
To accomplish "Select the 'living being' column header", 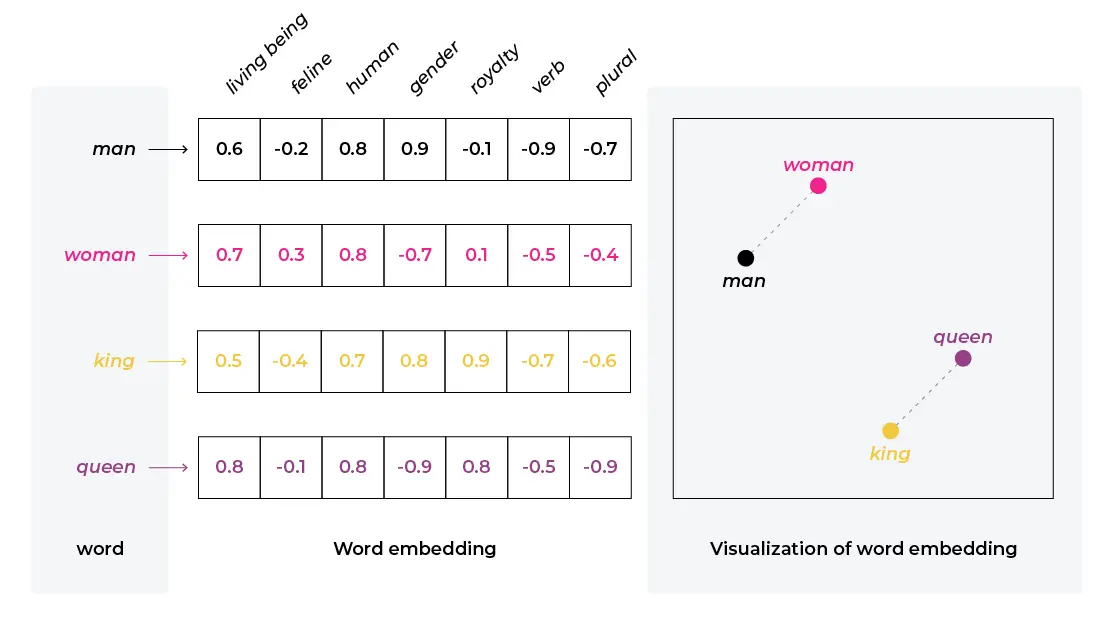I will click(266, 55).
